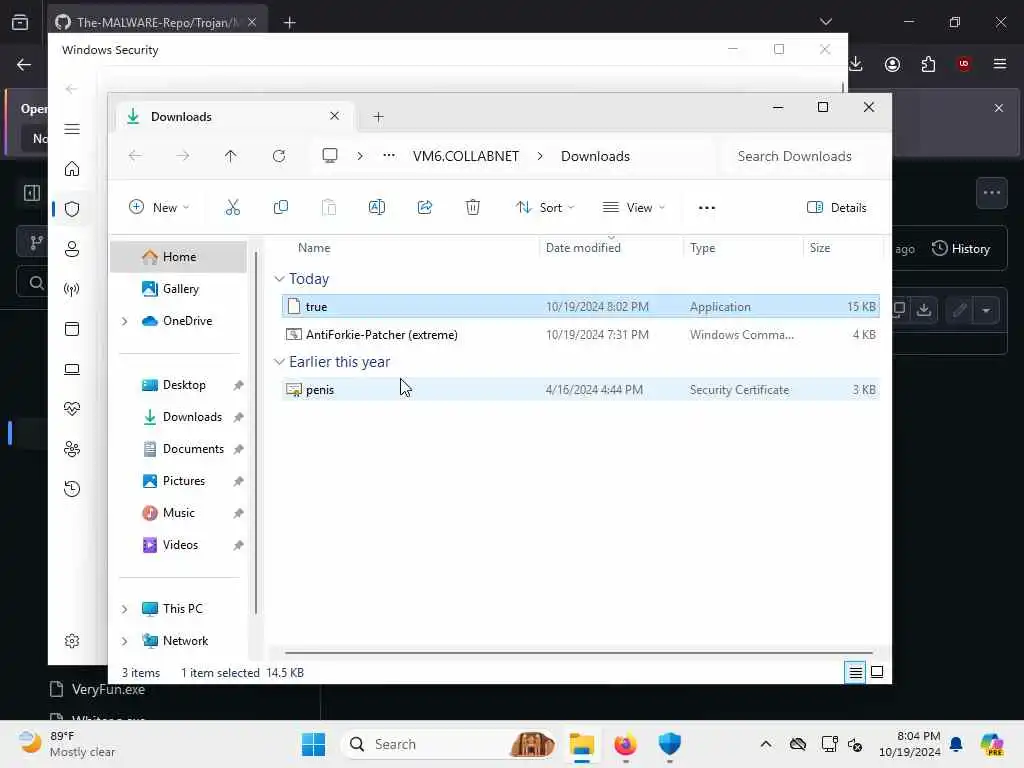This screenshot has height=768, width=1024.
Task: Click the Copy icon in Explorer toolbar
Action: 281,208
